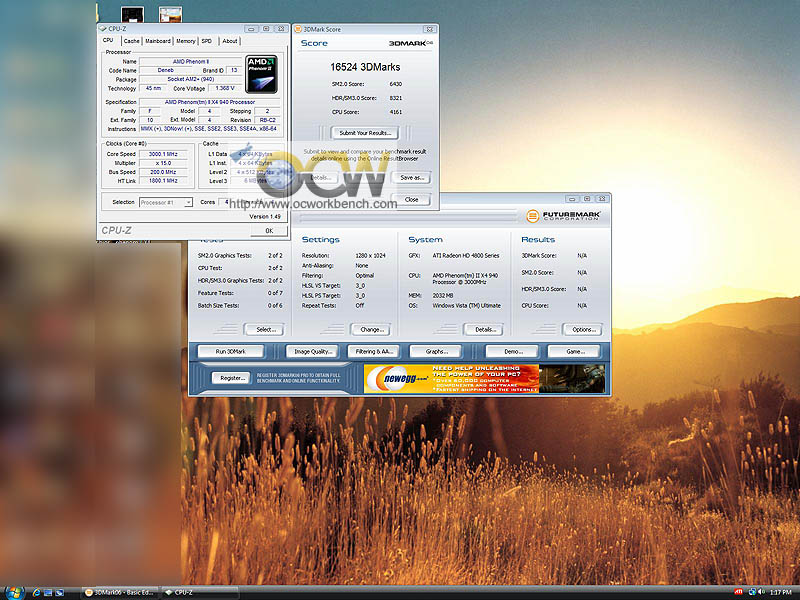Click Details in the 3DMark Score dialog

coord(320,178)
